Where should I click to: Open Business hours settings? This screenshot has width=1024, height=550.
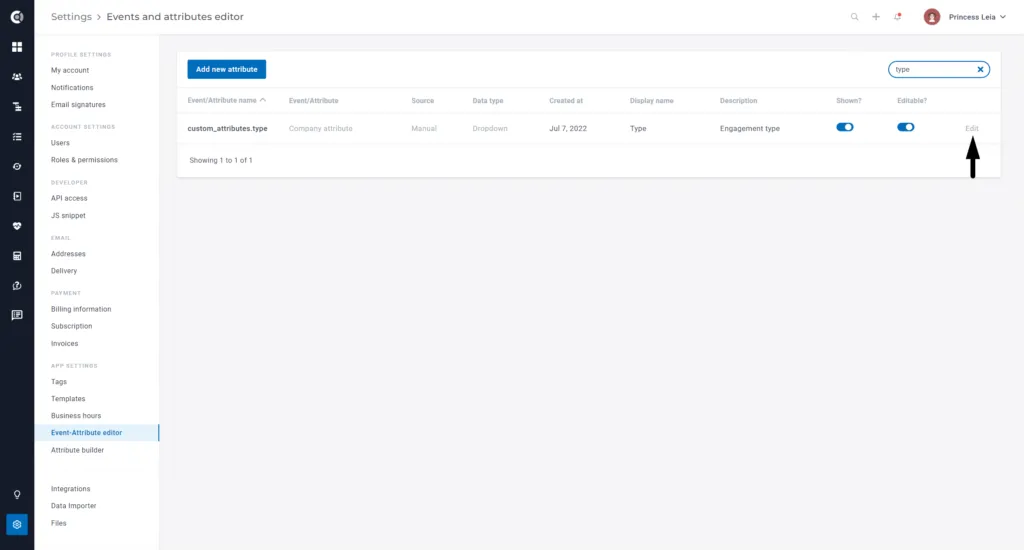(76, 415)
